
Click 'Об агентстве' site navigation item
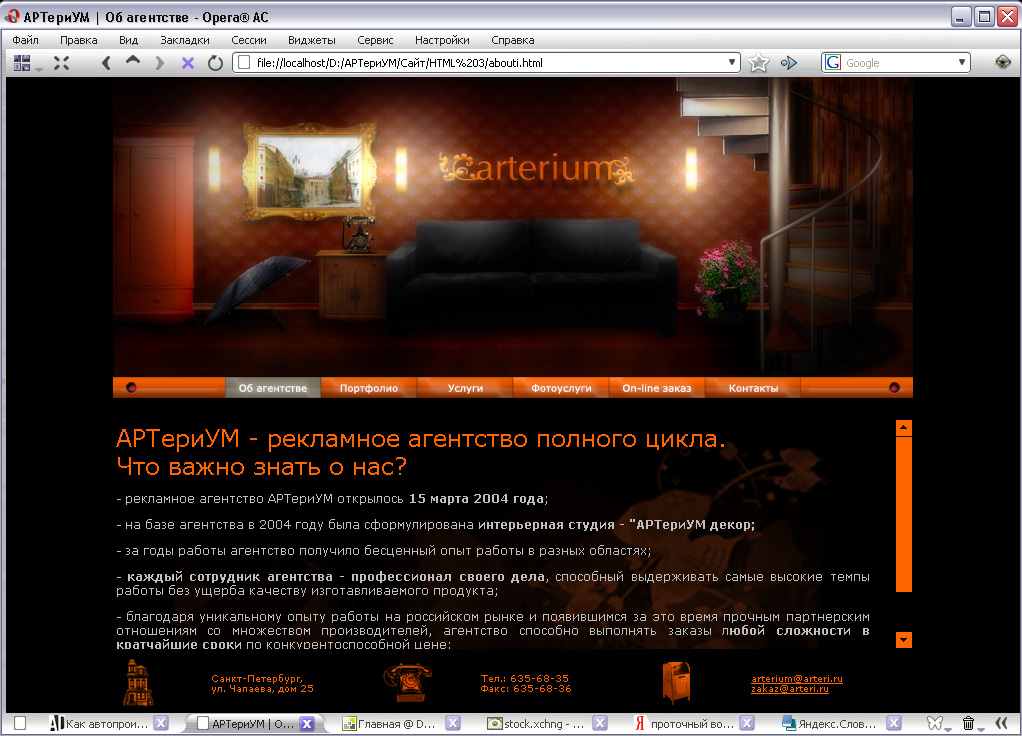pos(273,388)
